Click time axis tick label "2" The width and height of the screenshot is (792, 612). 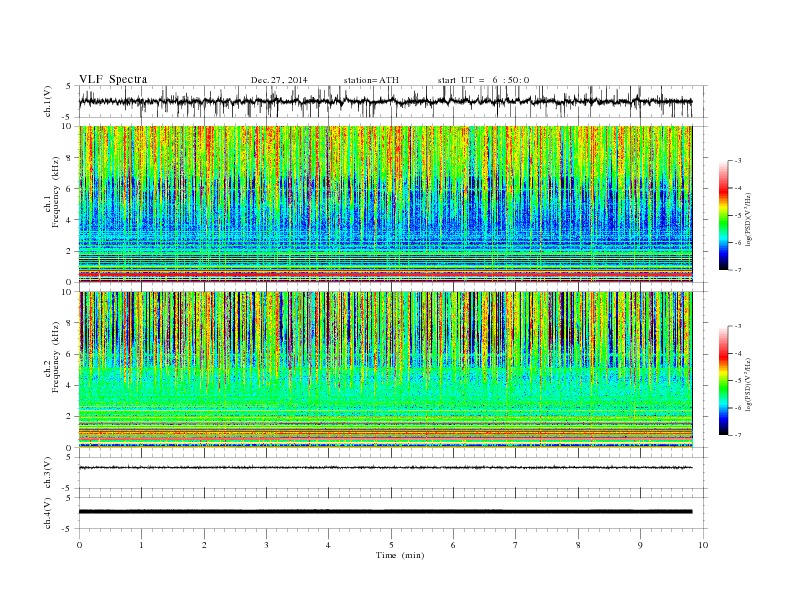coord(204,545)
